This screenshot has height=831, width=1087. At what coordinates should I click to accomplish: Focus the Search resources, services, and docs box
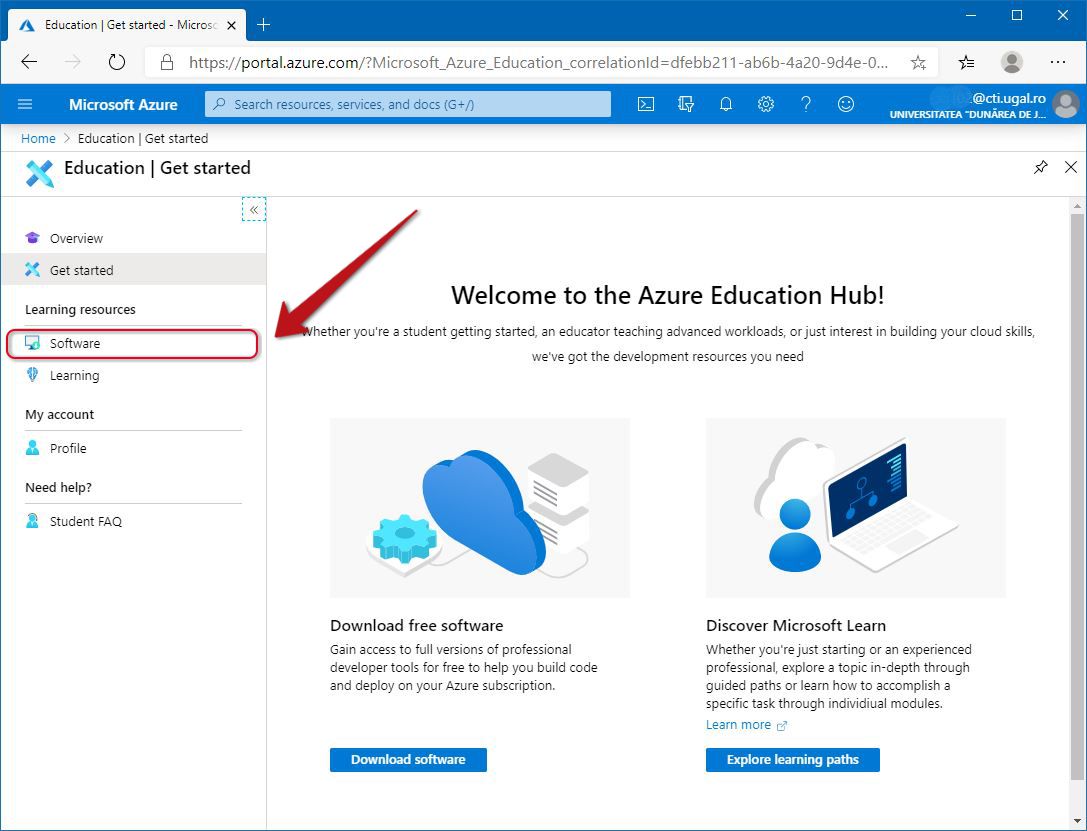click(408, 104)
